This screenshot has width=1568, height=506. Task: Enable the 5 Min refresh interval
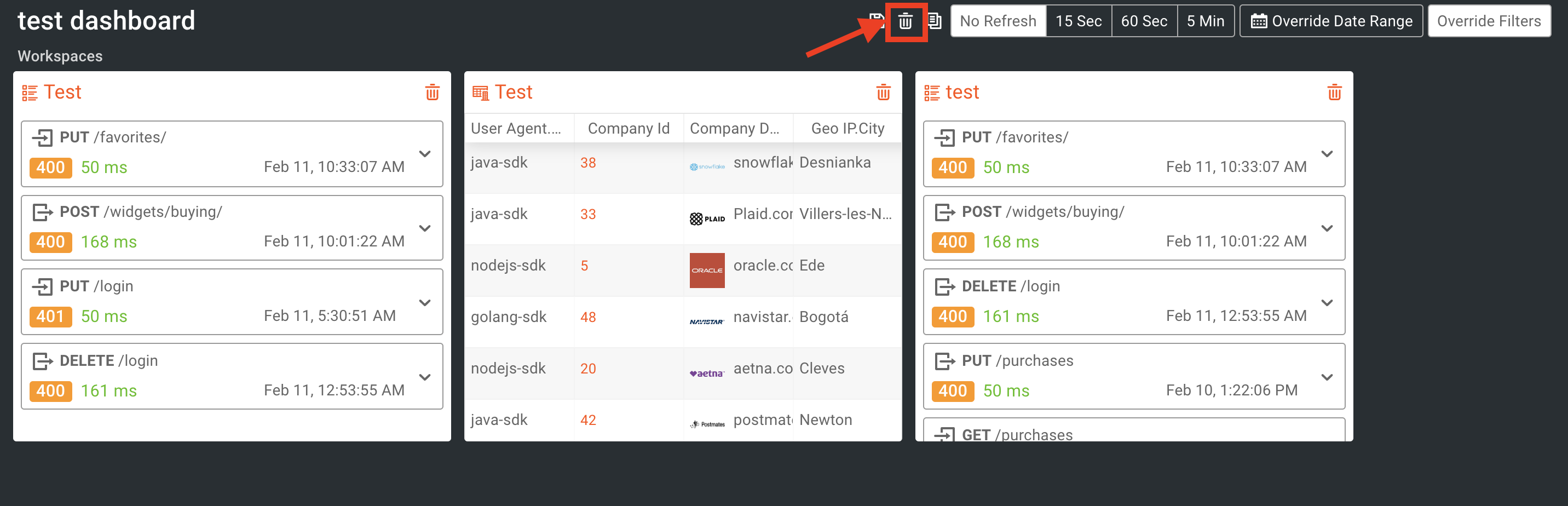click(x=1206, y=20)
